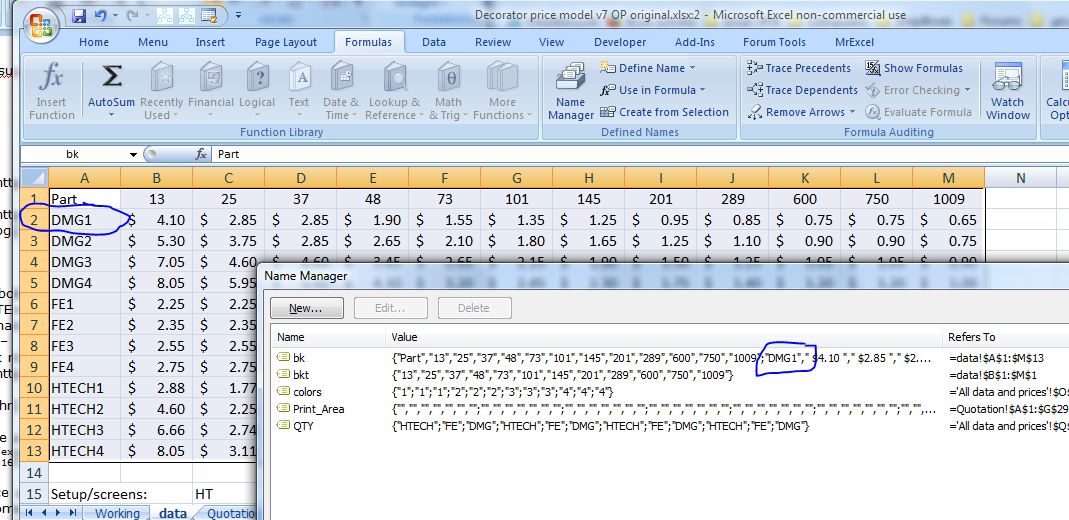Sort by the Value column header

[x=665, y=337]
